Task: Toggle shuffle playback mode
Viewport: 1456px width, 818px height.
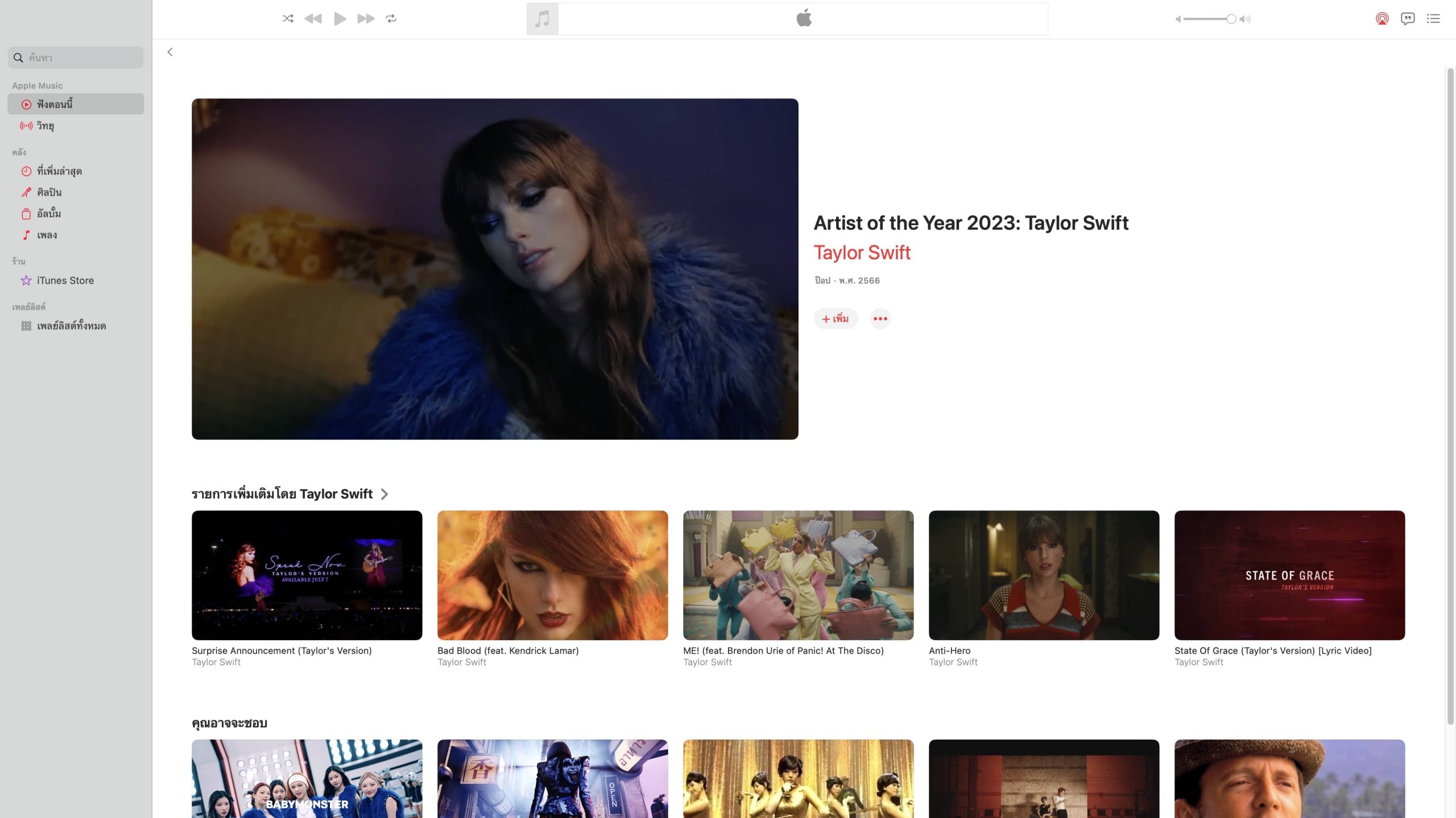Action: [288, 19]
